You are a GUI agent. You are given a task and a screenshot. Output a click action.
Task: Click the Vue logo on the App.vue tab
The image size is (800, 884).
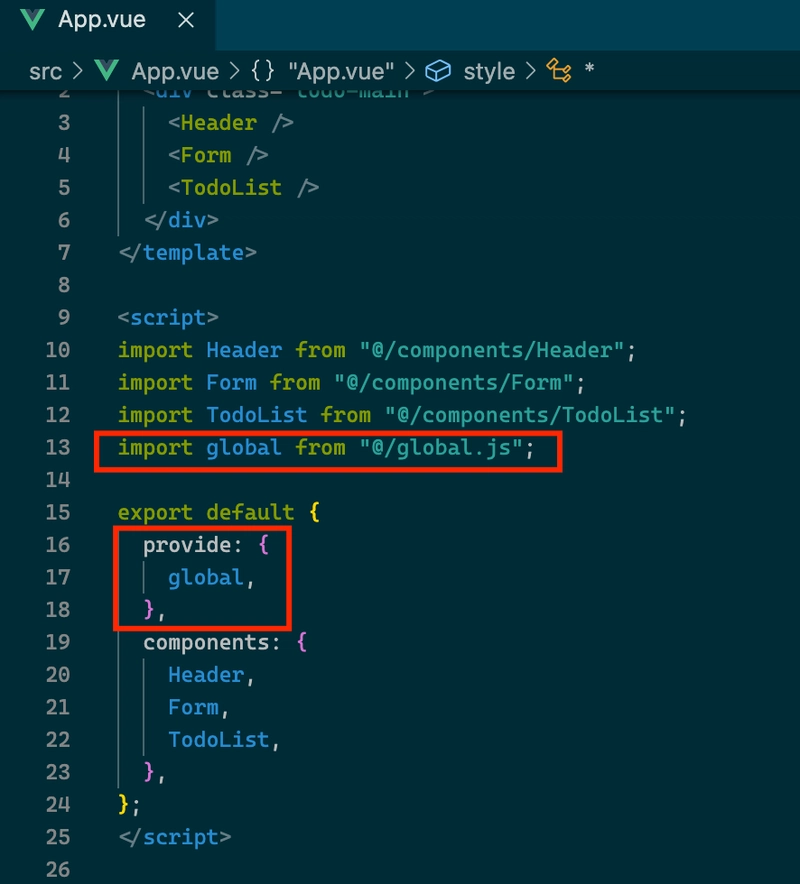click(32, 20)
